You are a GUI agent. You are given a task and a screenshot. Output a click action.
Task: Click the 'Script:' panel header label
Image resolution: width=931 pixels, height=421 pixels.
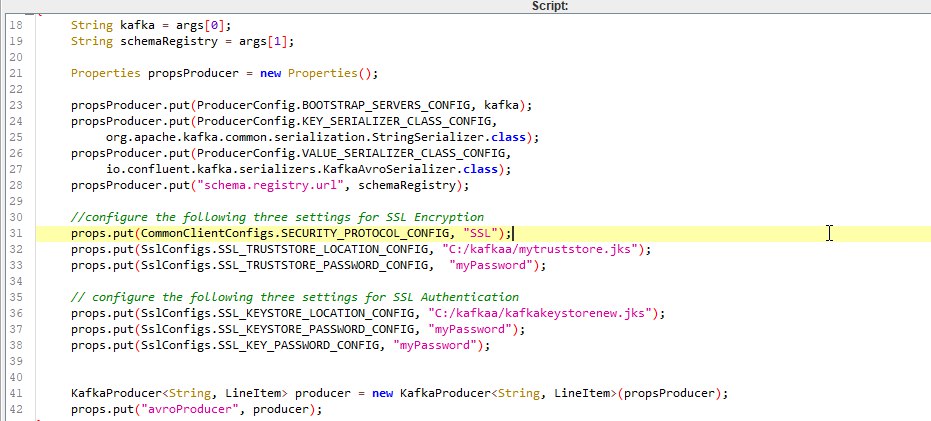(550, 6)
